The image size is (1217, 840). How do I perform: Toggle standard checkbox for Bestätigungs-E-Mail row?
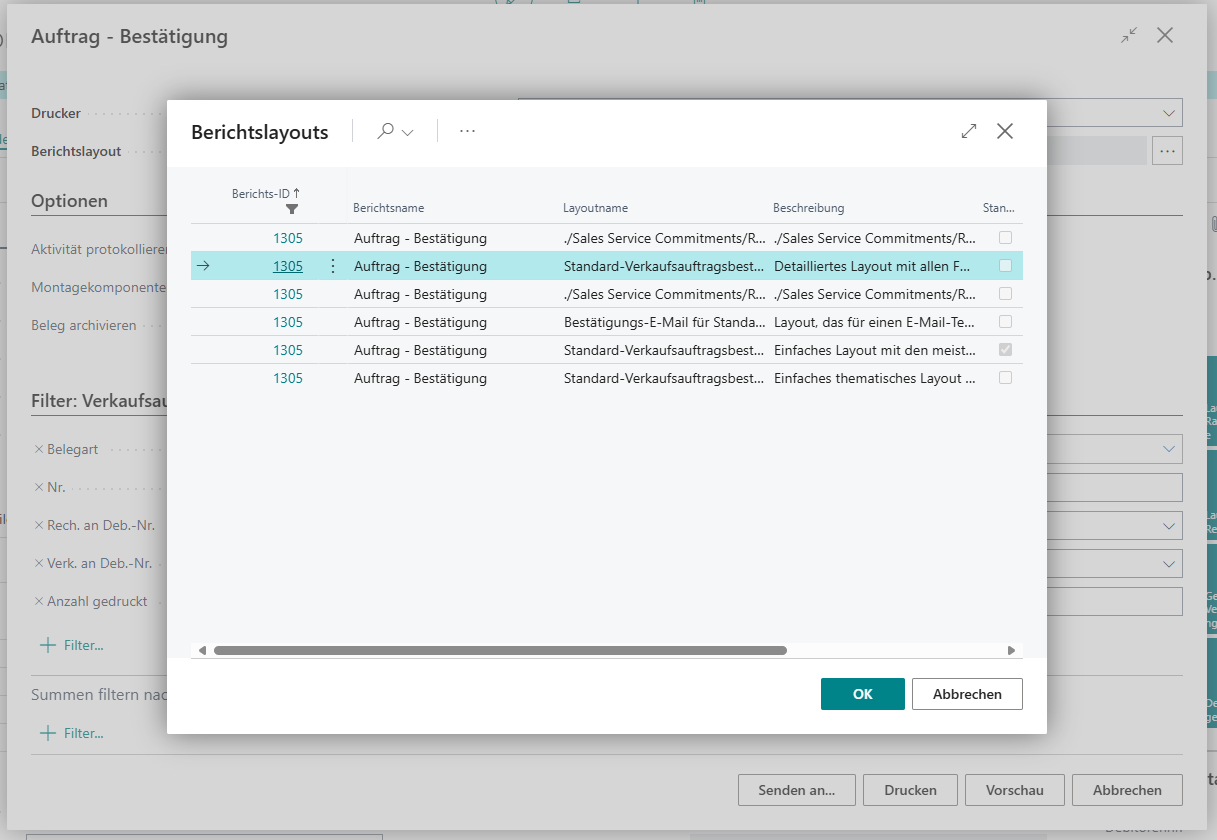click(x=1005, y=322)
